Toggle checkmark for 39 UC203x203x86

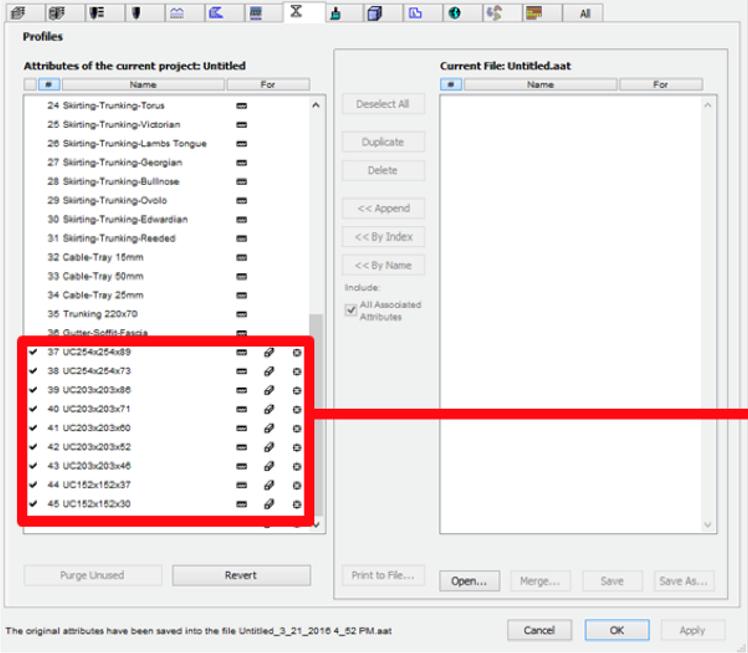click(33, 390)
